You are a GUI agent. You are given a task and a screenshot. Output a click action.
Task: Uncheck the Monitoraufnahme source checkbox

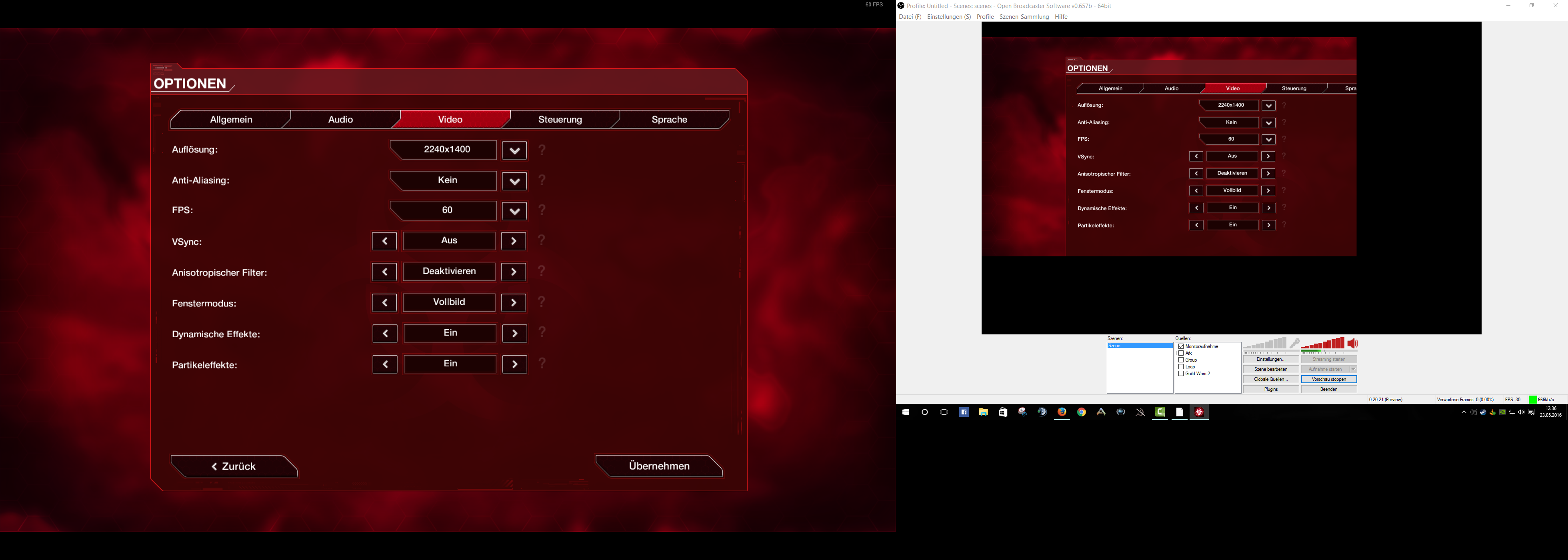(x=1181, y=346)
